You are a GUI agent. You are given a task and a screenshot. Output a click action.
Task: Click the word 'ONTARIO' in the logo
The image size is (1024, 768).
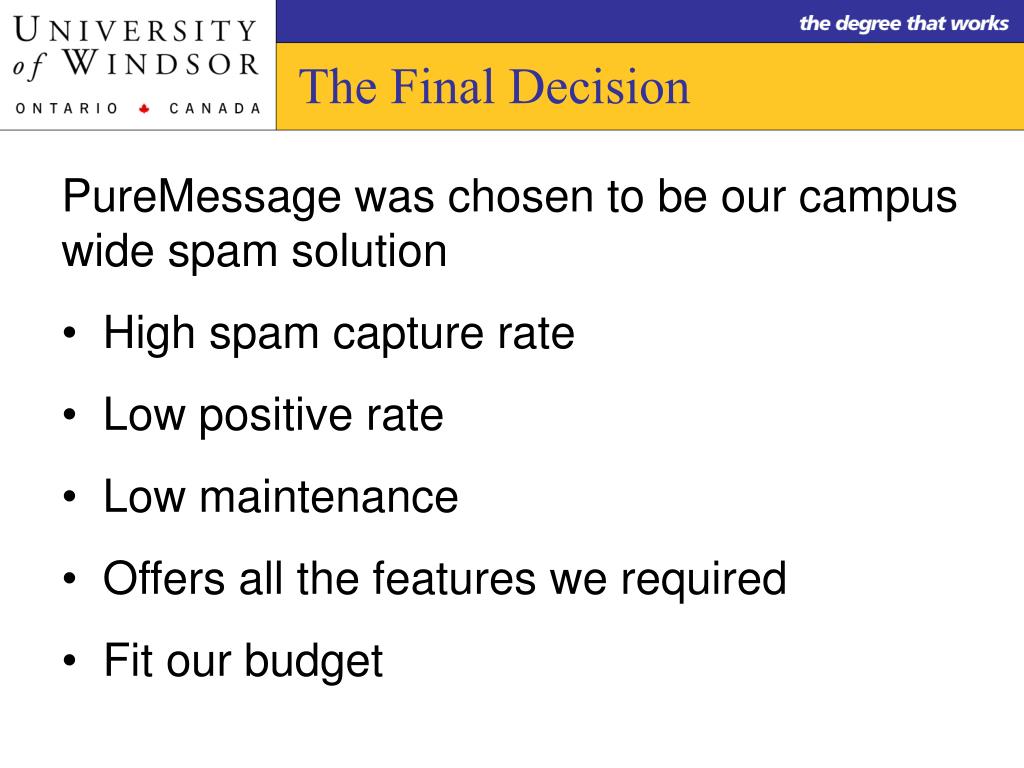[x=67, y=108]
